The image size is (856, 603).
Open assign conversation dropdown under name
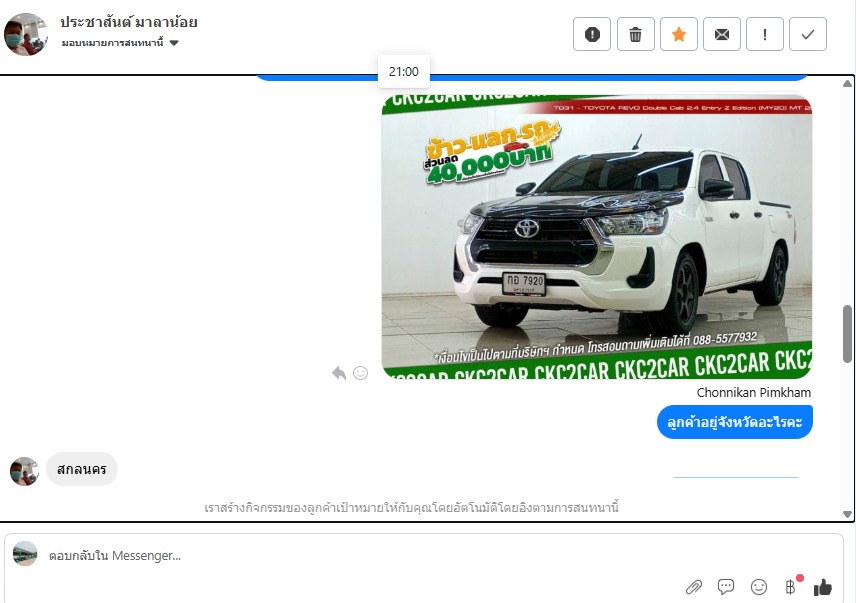point(120,43)
